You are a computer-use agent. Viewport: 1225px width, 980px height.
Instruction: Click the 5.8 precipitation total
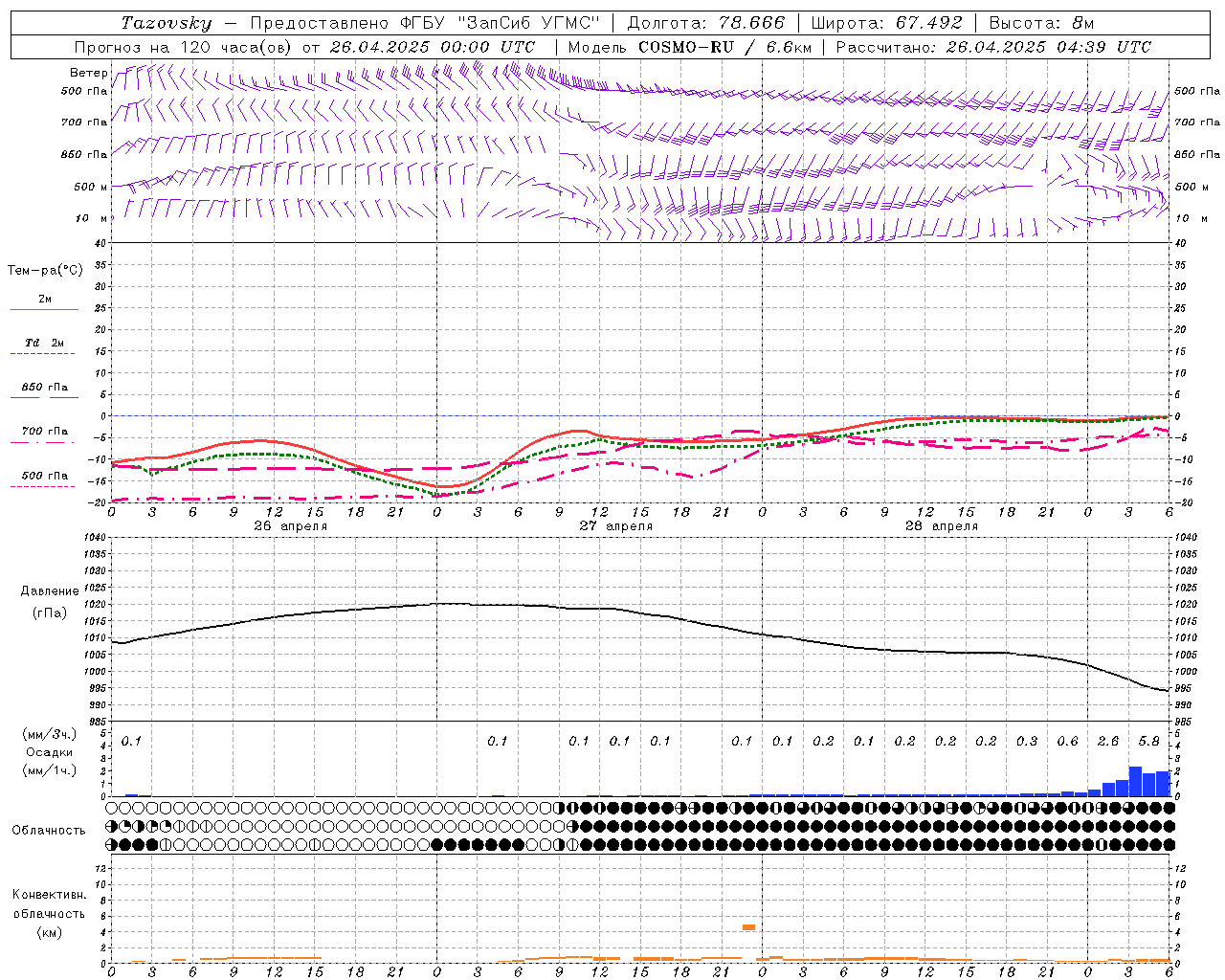click(1148, 742)
